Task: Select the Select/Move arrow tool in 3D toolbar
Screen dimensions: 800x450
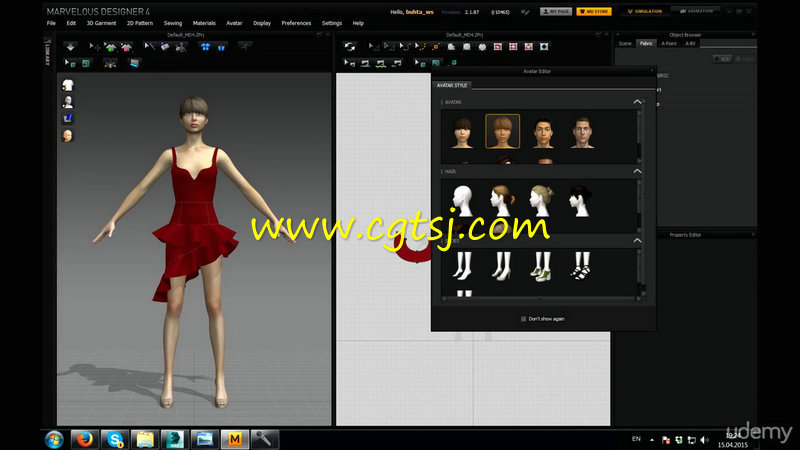Action: click(x=94, y=47)
